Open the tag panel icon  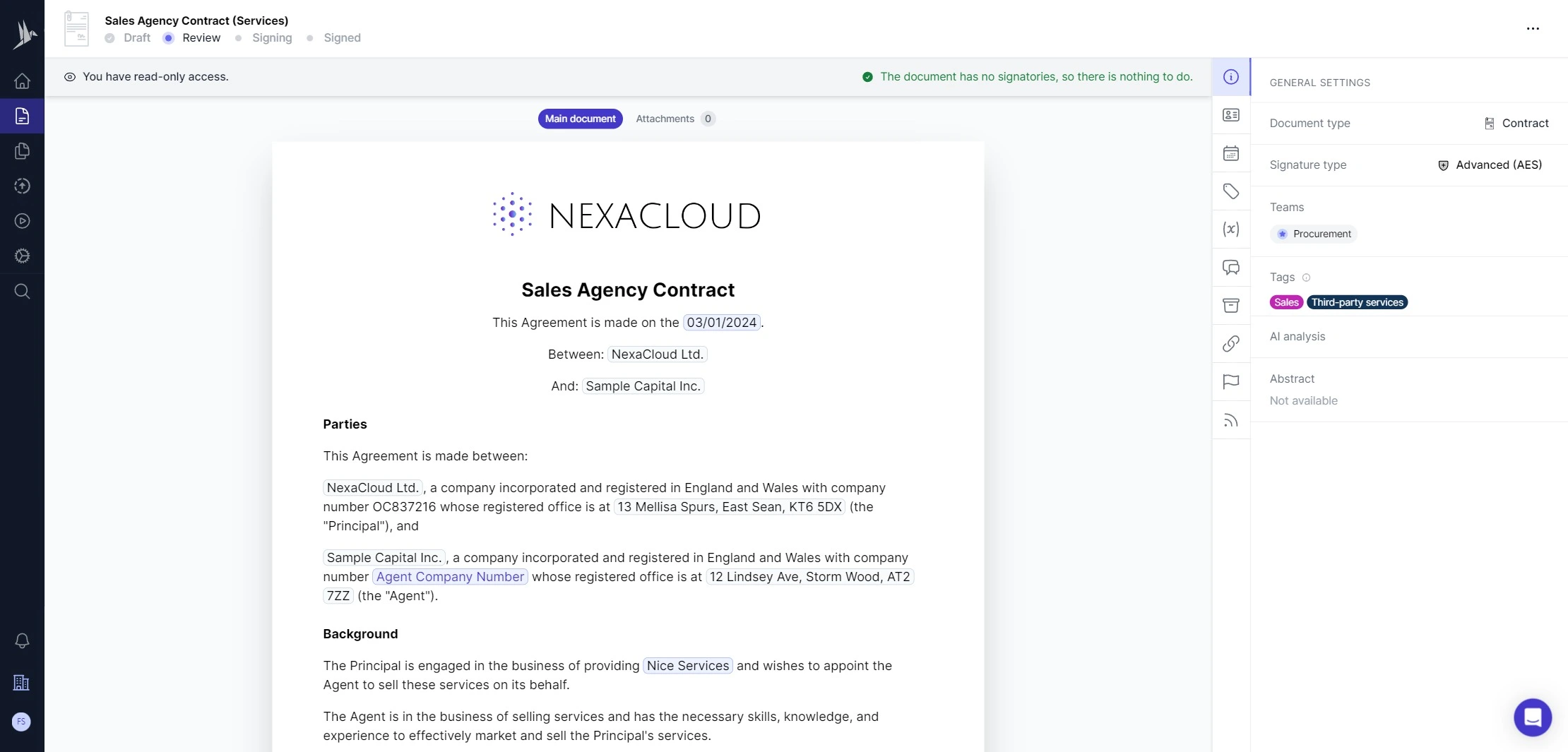coord(1231,191)
